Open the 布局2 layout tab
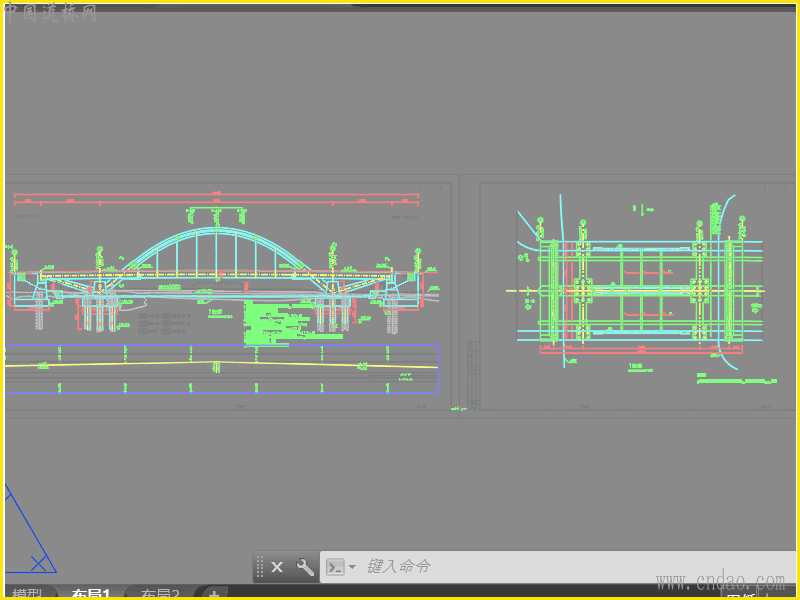Image resolution: width=800 pixels, height=600 pixels. (x=160, y=594)
